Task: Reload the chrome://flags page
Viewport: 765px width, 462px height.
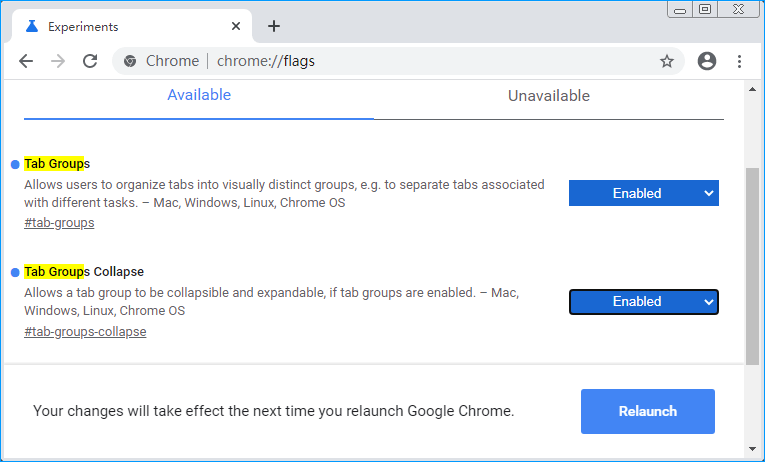Action: (x=90, y=61)
